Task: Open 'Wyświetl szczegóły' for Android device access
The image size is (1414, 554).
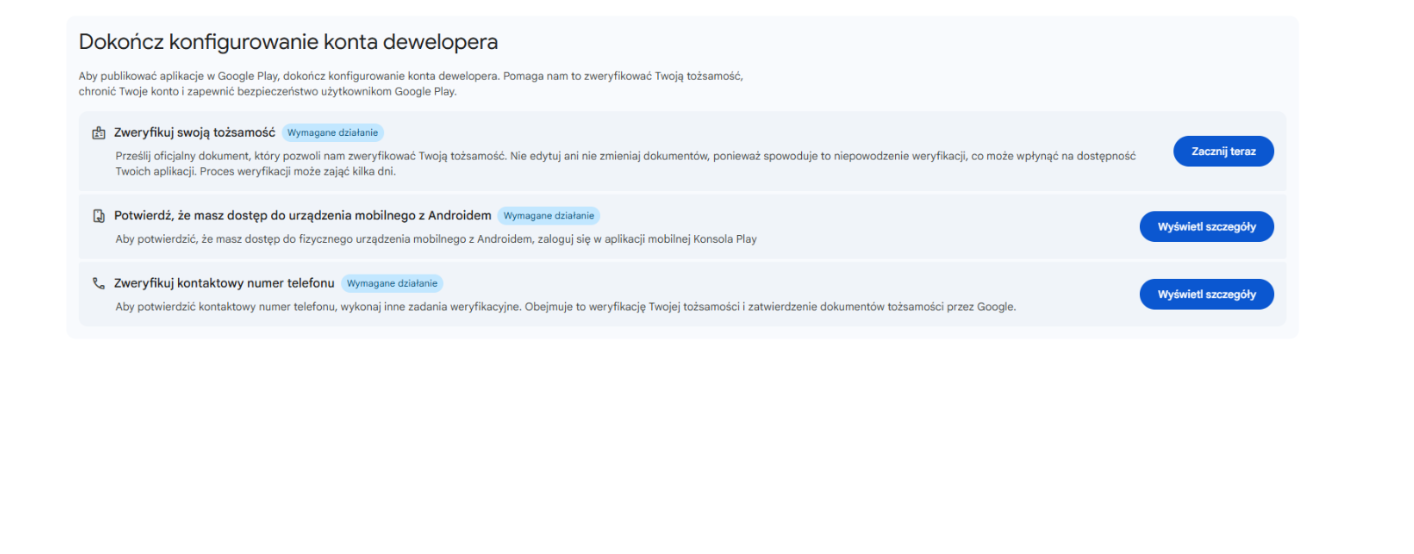Action: click(1206, 227)
